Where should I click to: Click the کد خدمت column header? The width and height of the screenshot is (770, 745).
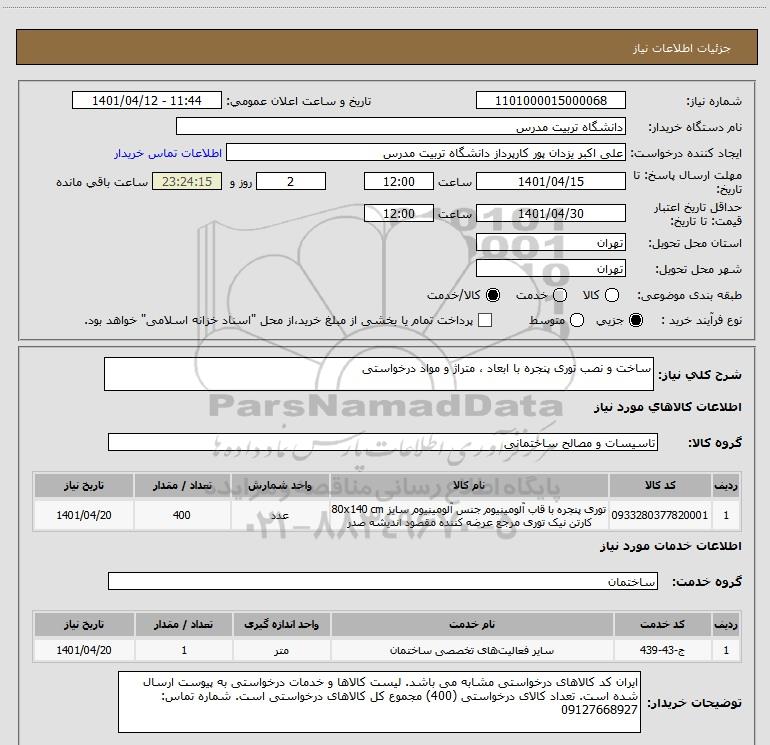pos(662,624)
